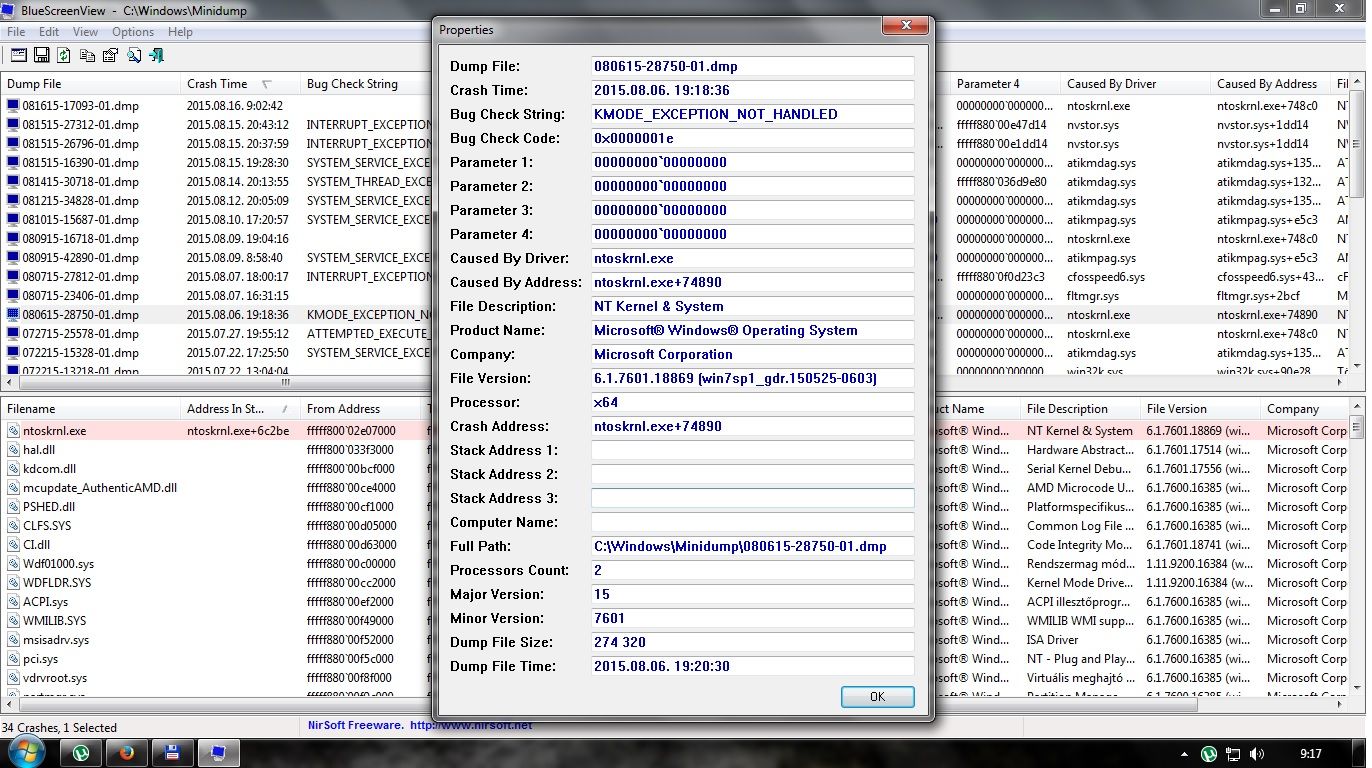Image resolution: width=1372 pixels, height=768 pixels.
Task: Click the Find magnifier toolbar icon
Action: pos(134,55)
